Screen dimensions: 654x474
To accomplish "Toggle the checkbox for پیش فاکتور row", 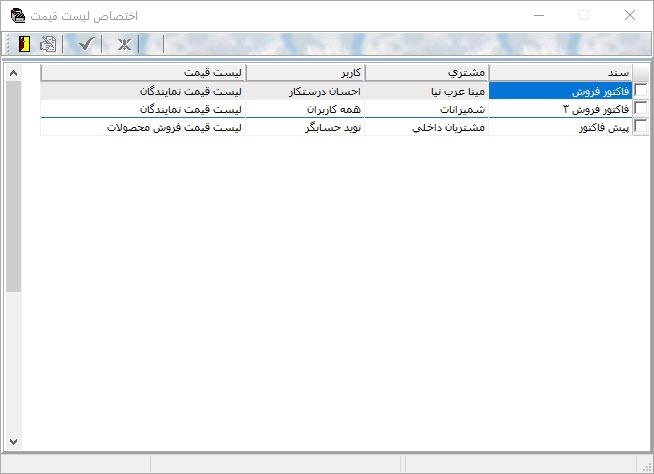I will pyautogui.click(x=641, y=127).
